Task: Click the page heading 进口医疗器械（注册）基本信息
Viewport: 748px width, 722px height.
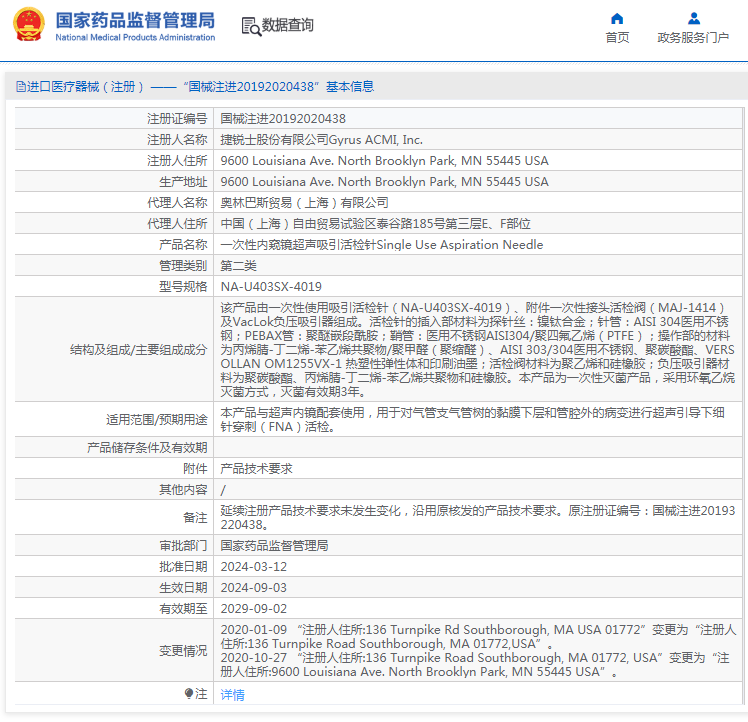Action: (x=195, y=86)
